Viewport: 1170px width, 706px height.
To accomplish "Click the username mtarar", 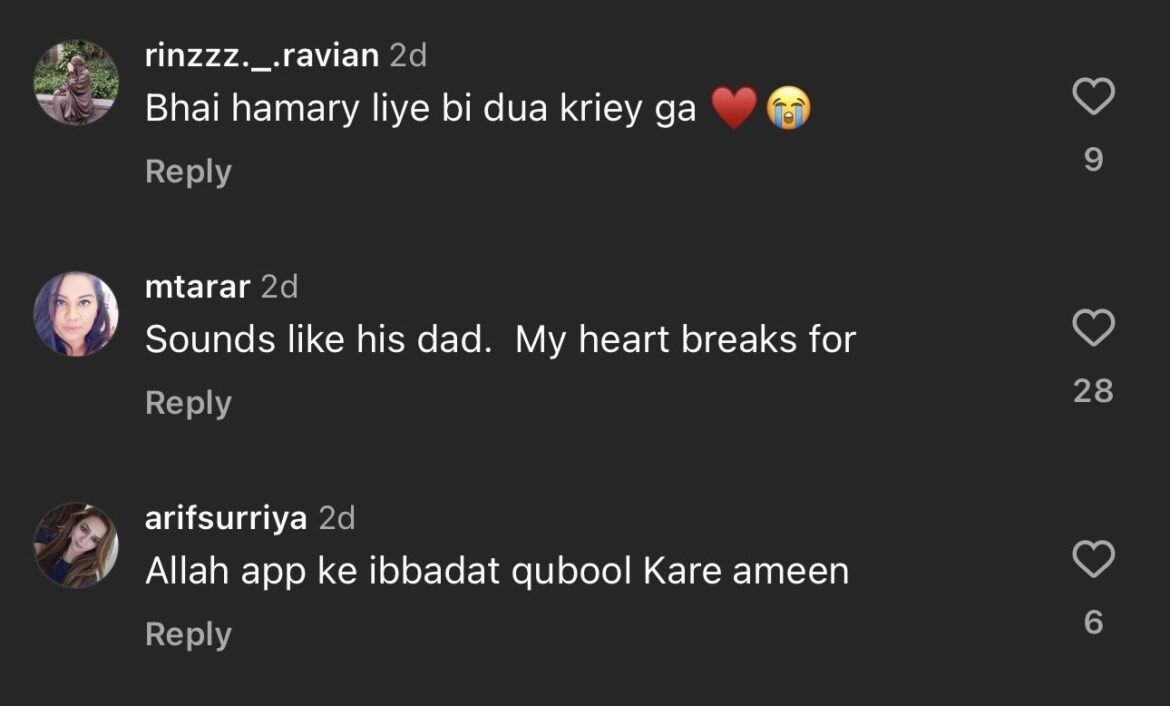I will (x=200, y=288).
